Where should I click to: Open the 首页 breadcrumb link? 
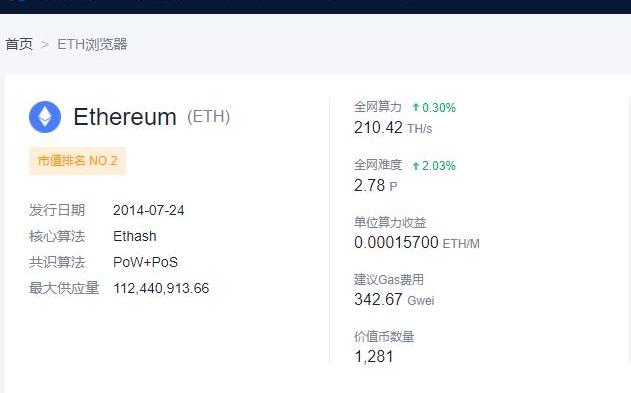[x=19, y=44]
